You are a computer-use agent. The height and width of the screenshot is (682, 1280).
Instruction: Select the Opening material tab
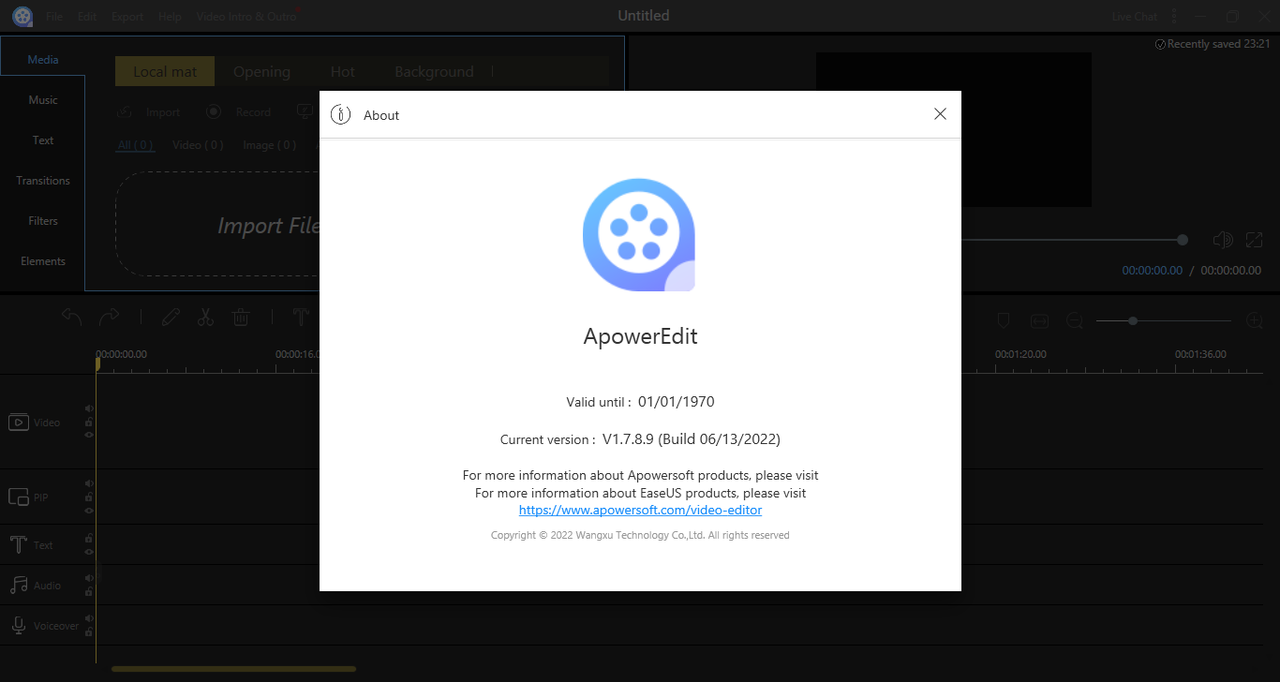262,72
